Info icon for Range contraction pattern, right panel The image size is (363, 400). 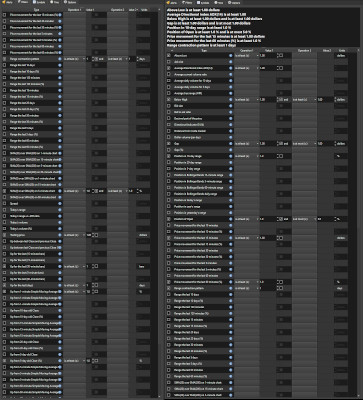(231, 288)
